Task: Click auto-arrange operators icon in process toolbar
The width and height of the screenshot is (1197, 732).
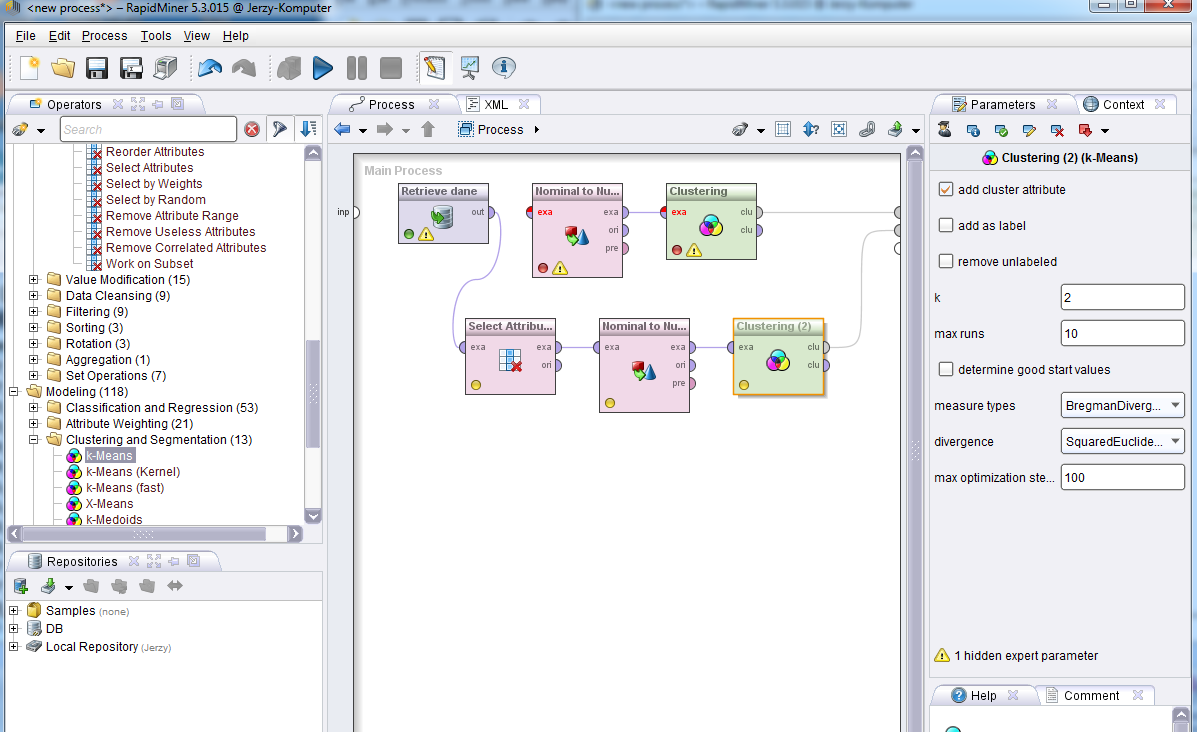Action: [783, 130]
